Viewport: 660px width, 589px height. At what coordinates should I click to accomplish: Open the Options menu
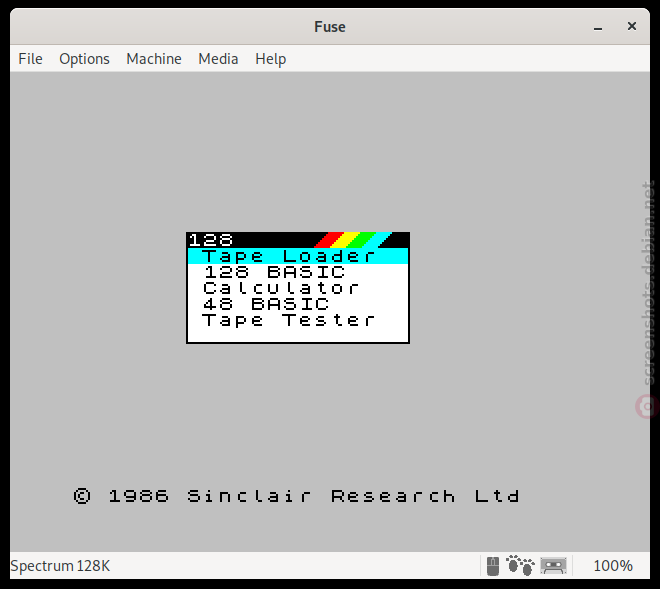pos(84,59)
